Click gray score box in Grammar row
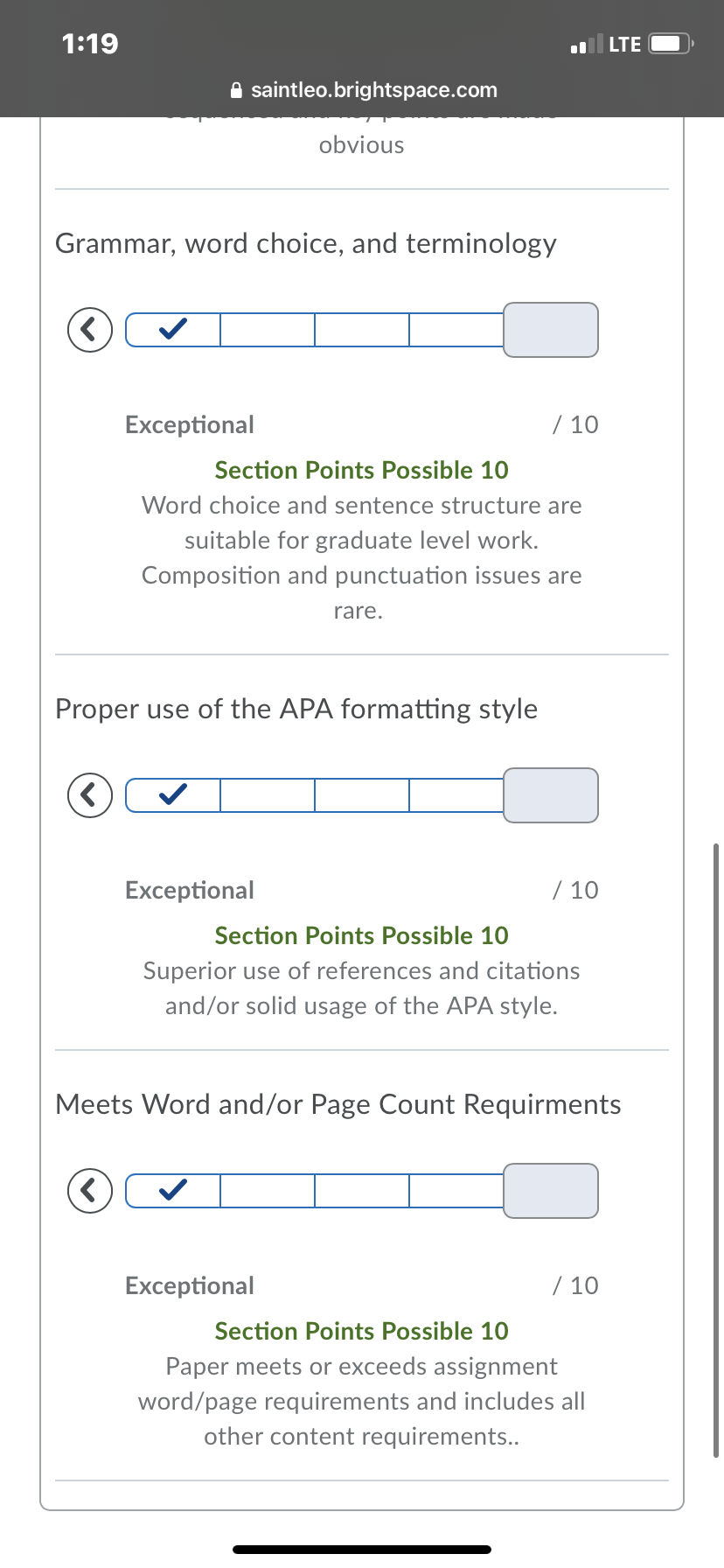724x1568 pixels. (551, 330)
